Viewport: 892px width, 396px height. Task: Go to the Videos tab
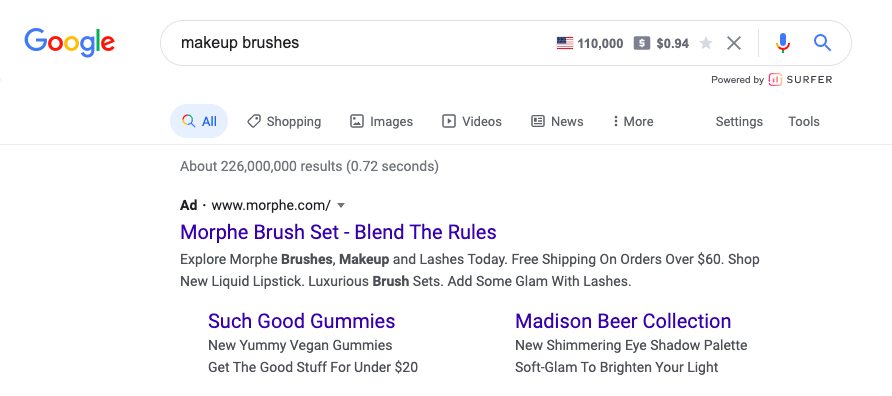pos(472,121)
